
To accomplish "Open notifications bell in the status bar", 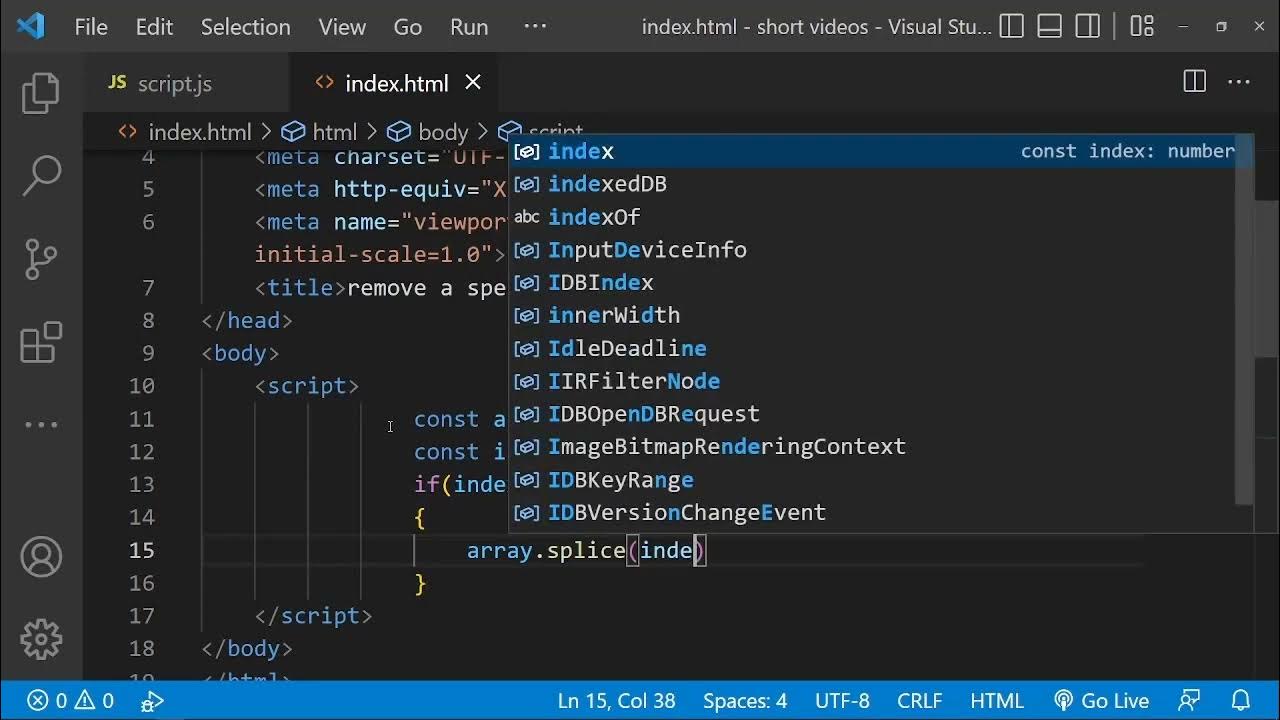I will [x=1240, y=701].
